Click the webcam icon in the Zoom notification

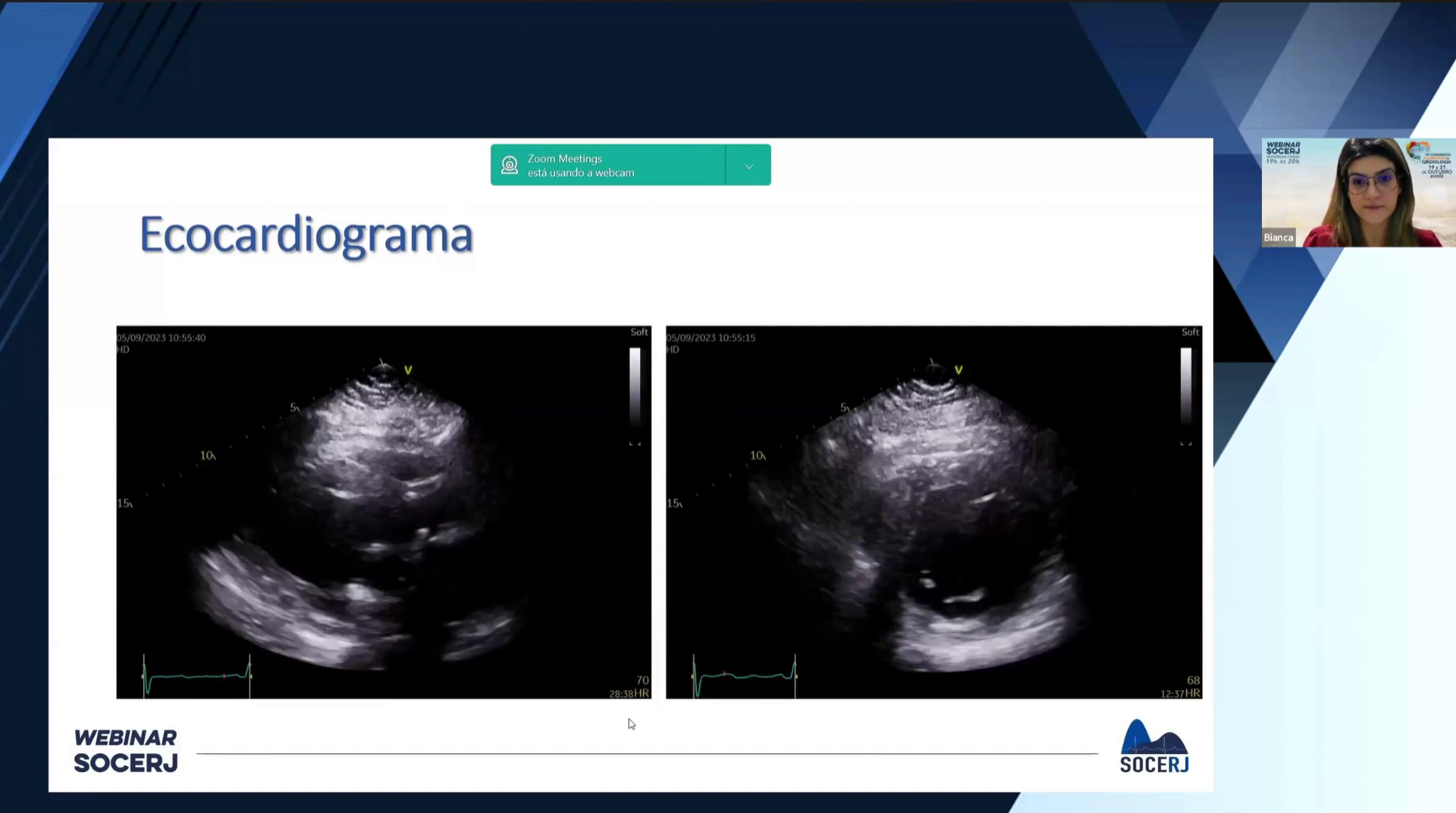pyautogui.click(x=510, y=165)
